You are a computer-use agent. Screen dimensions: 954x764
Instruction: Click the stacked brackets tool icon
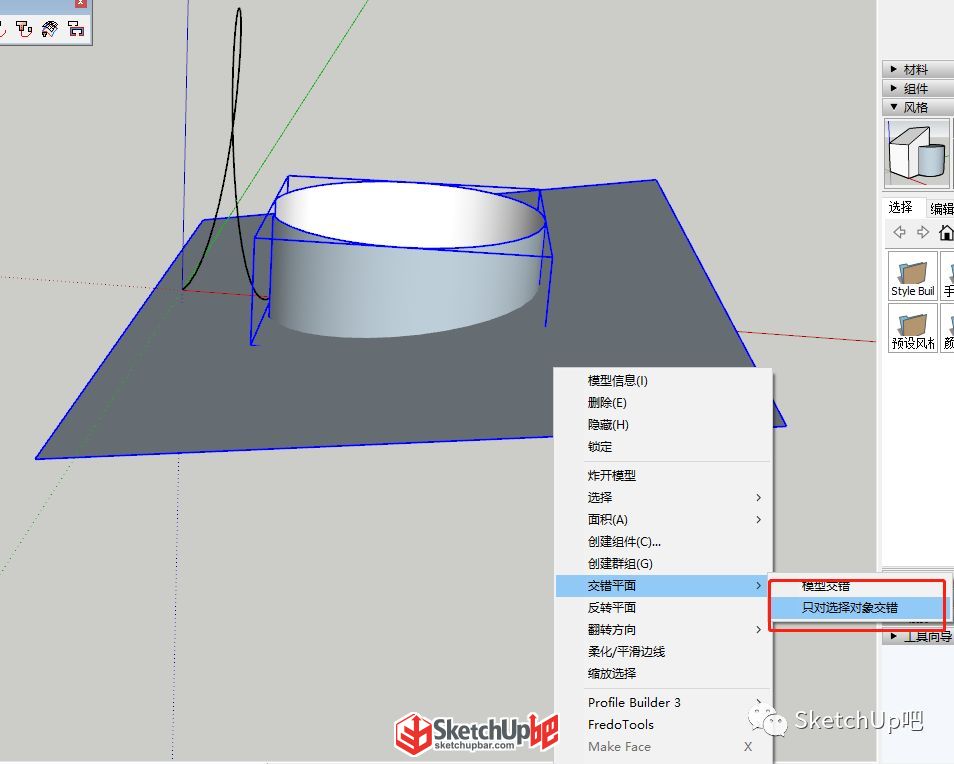click(76, 29)
